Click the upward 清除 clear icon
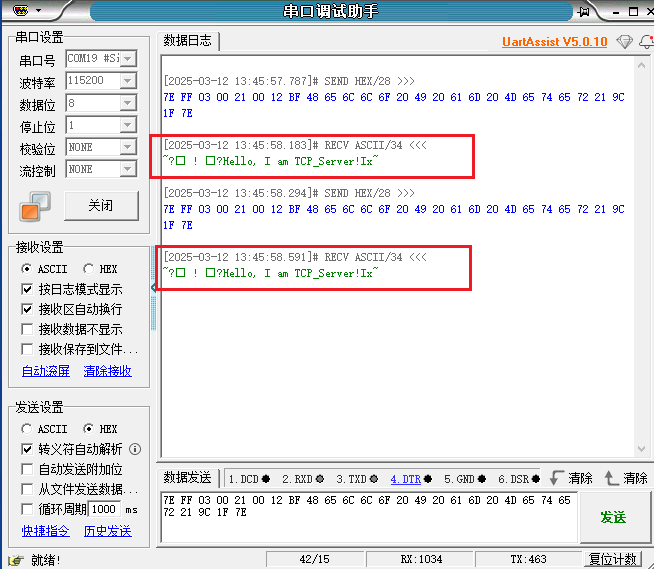 (611, 478)
